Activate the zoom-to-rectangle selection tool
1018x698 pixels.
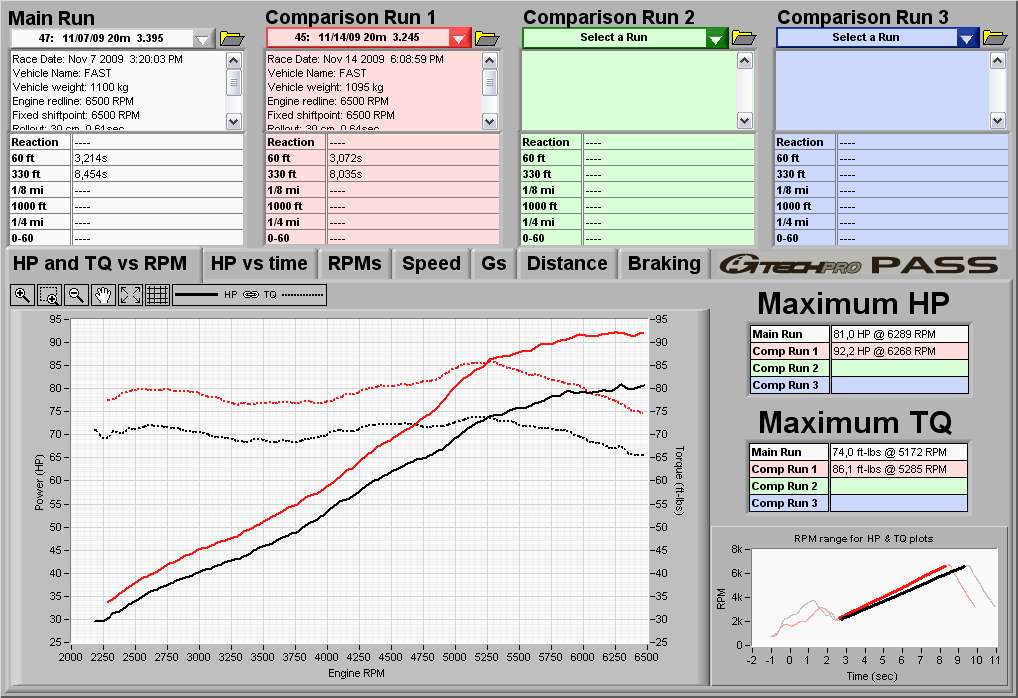pyautogui.click(x=49, y=295)
